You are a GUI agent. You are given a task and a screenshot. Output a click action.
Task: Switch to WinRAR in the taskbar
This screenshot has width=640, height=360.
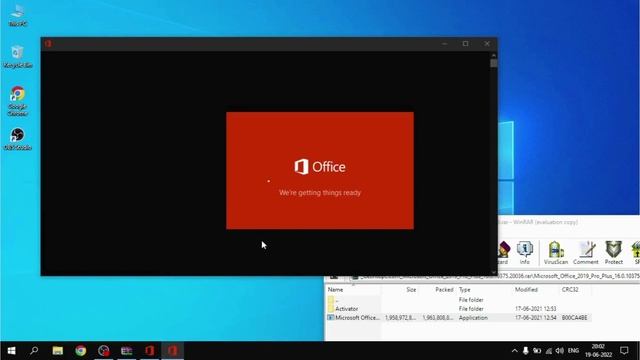[127, 351]
